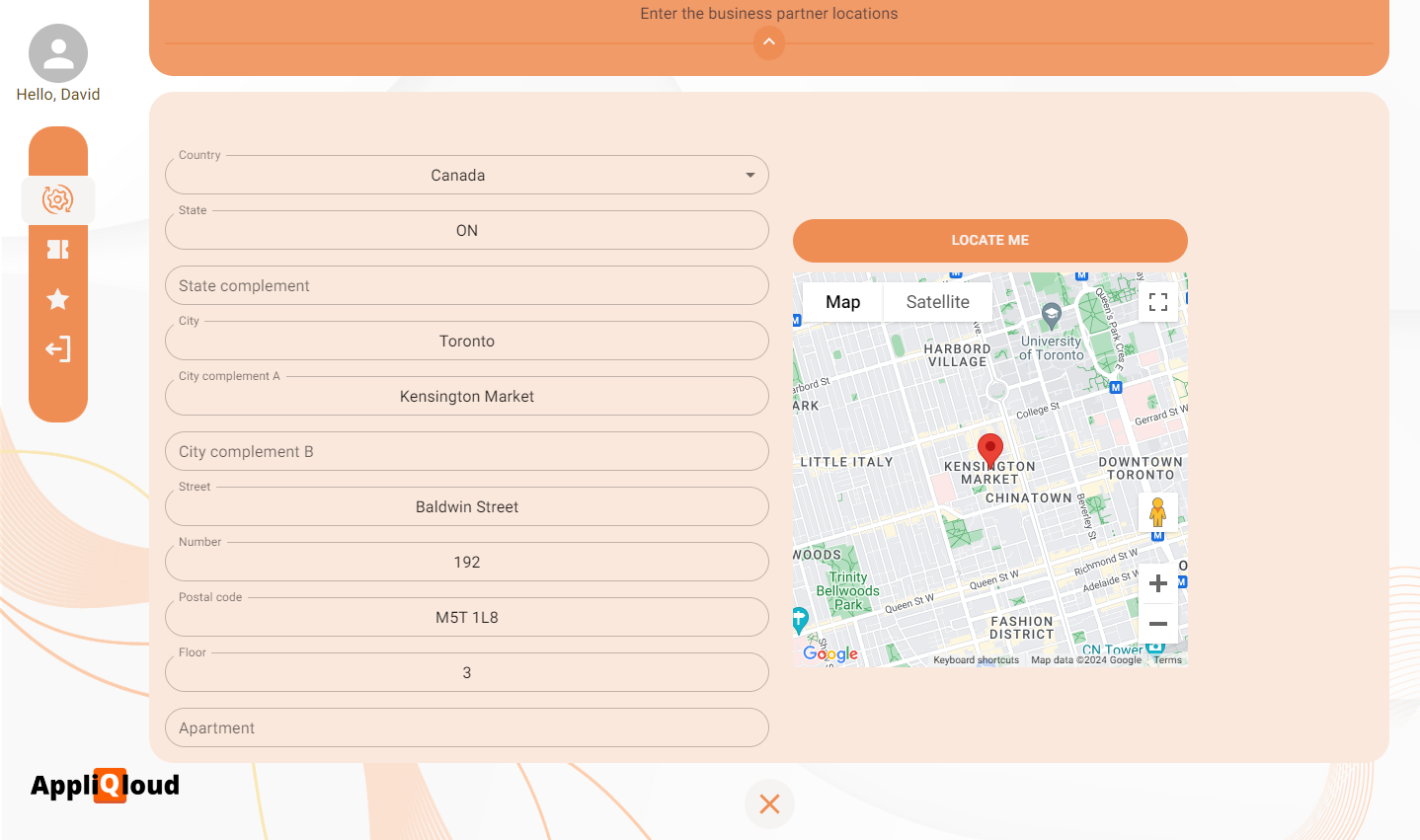Click the logout icon in the sidebar

tap(58, 348)
